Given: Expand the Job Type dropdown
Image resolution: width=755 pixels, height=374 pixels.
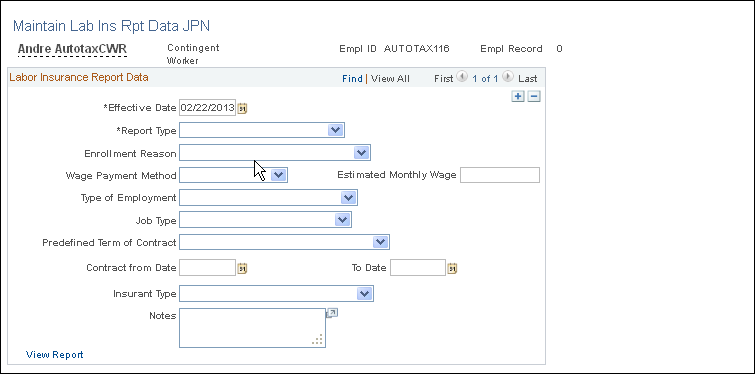Looking at the screenshot, I should tap(342, 220).
